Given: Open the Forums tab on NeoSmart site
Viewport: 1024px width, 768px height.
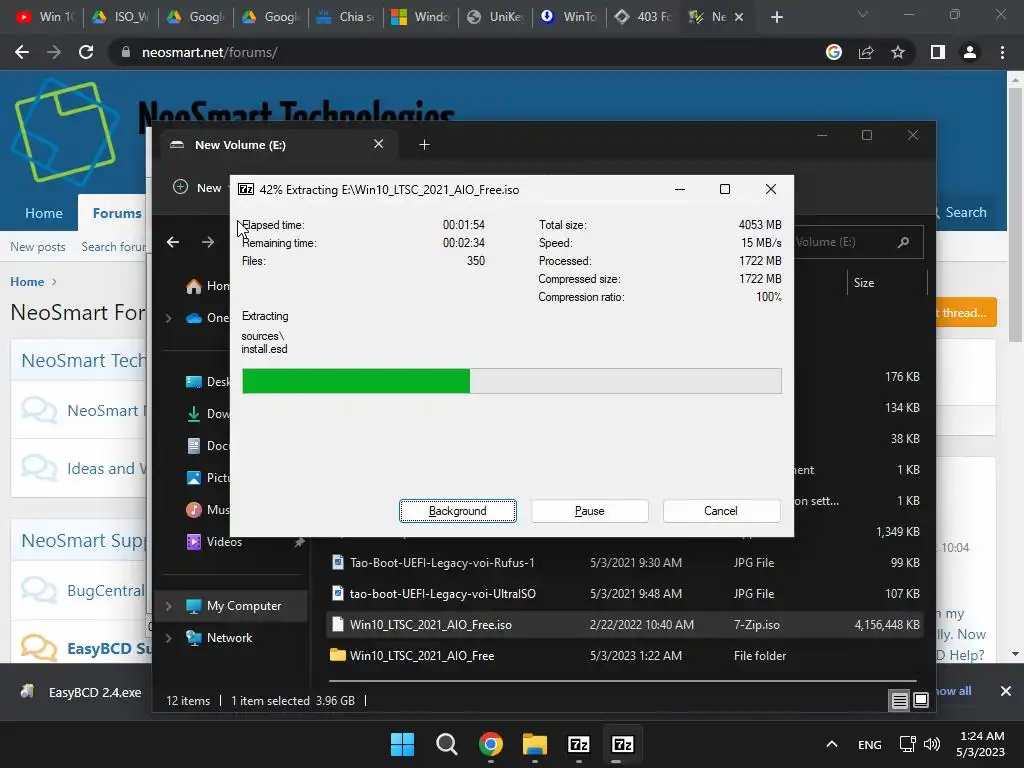Looking at the screenshot, I should click(116, 213).
